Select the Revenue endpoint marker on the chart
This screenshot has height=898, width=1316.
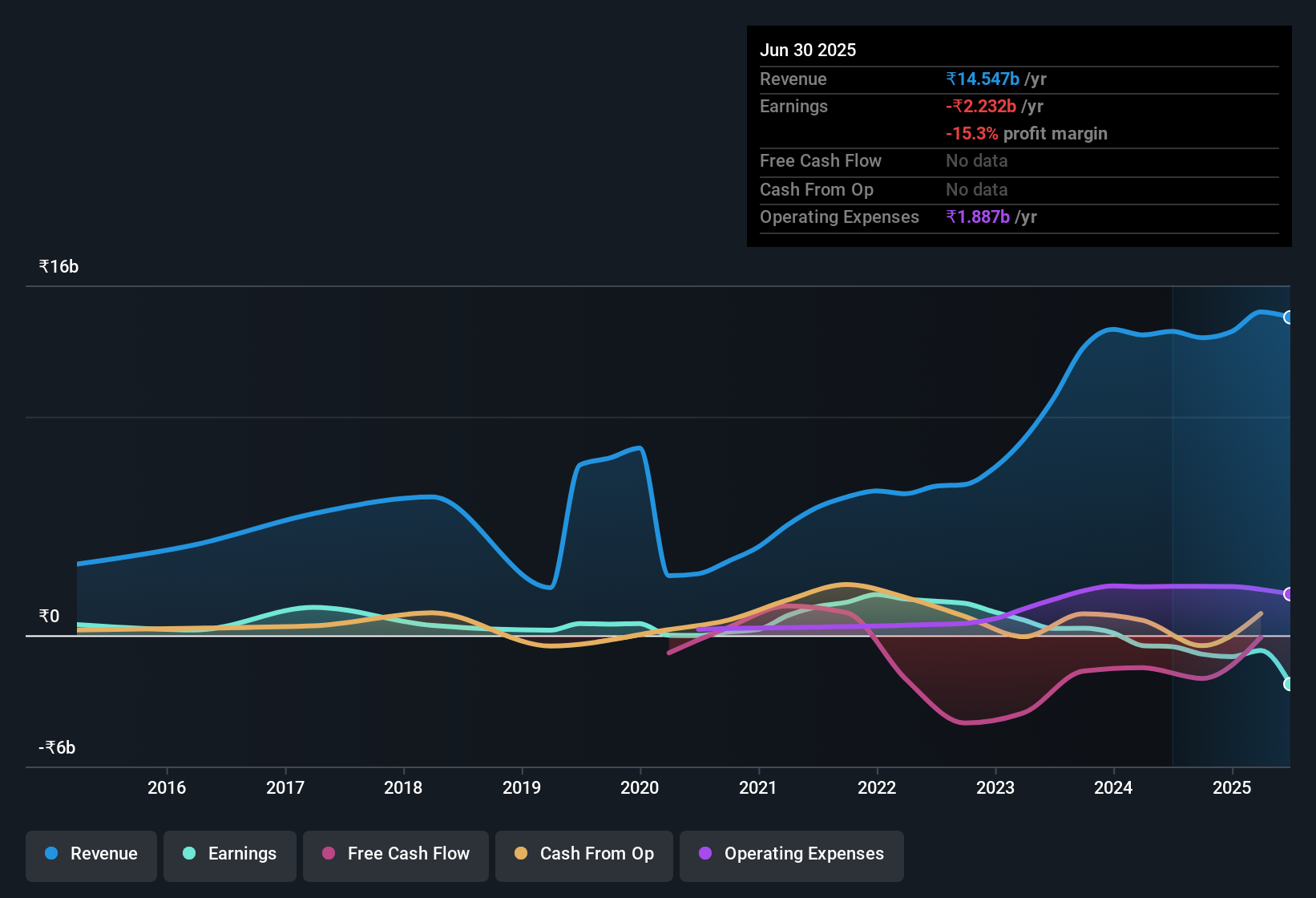(x=1288, y=317)
